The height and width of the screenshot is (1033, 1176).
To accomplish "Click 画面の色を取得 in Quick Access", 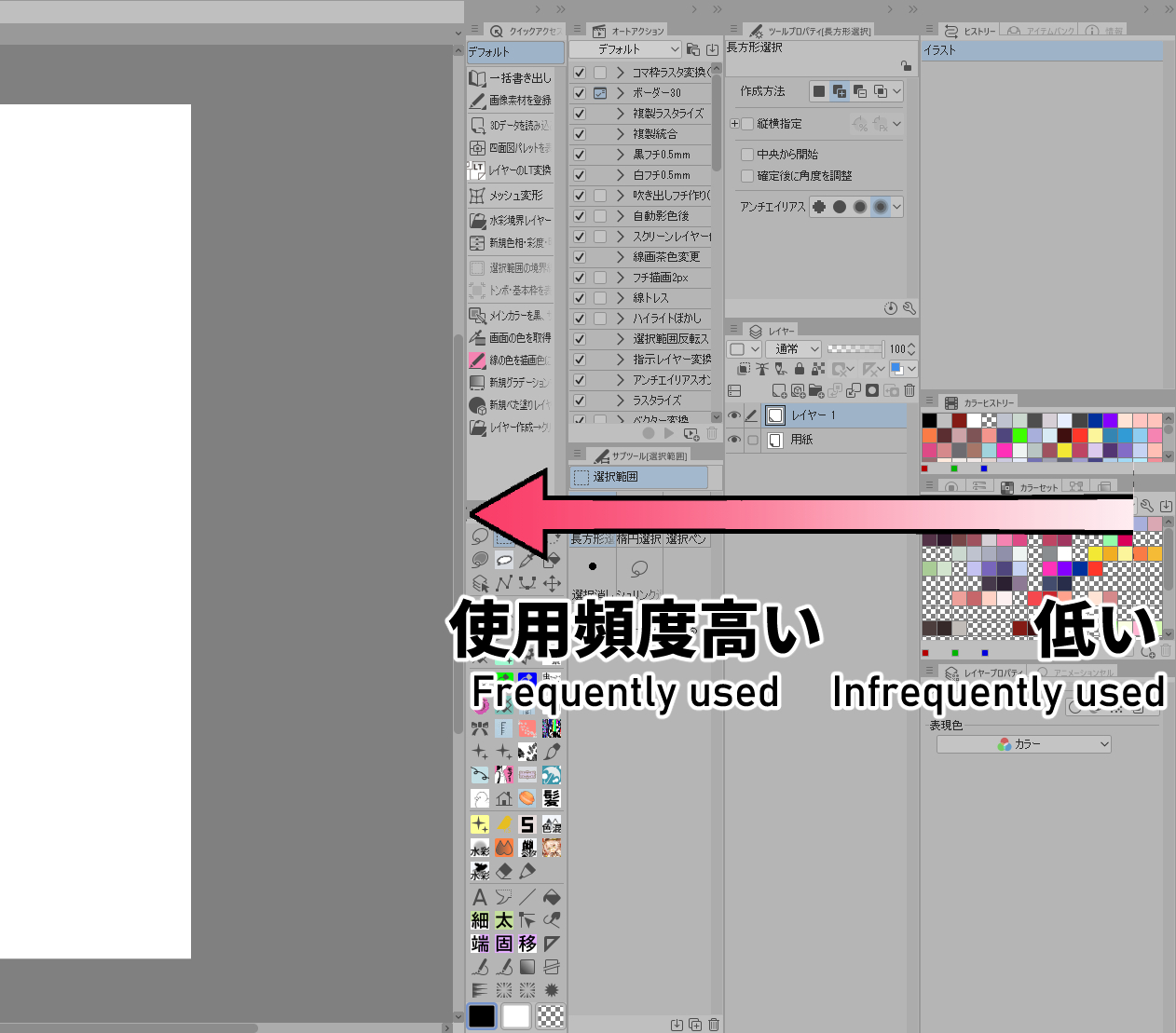I will click(x=512, y=338).
